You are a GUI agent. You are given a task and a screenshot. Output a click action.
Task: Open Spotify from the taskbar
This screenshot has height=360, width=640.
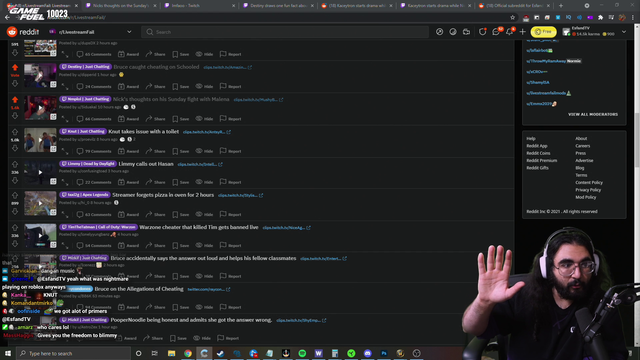(x=302, y=353)
